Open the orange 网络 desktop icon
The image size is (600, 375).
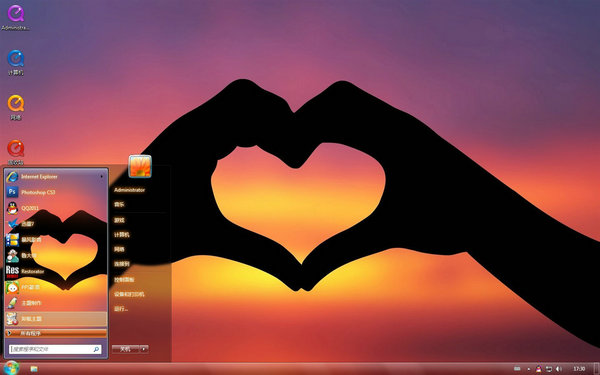(16, 107)
